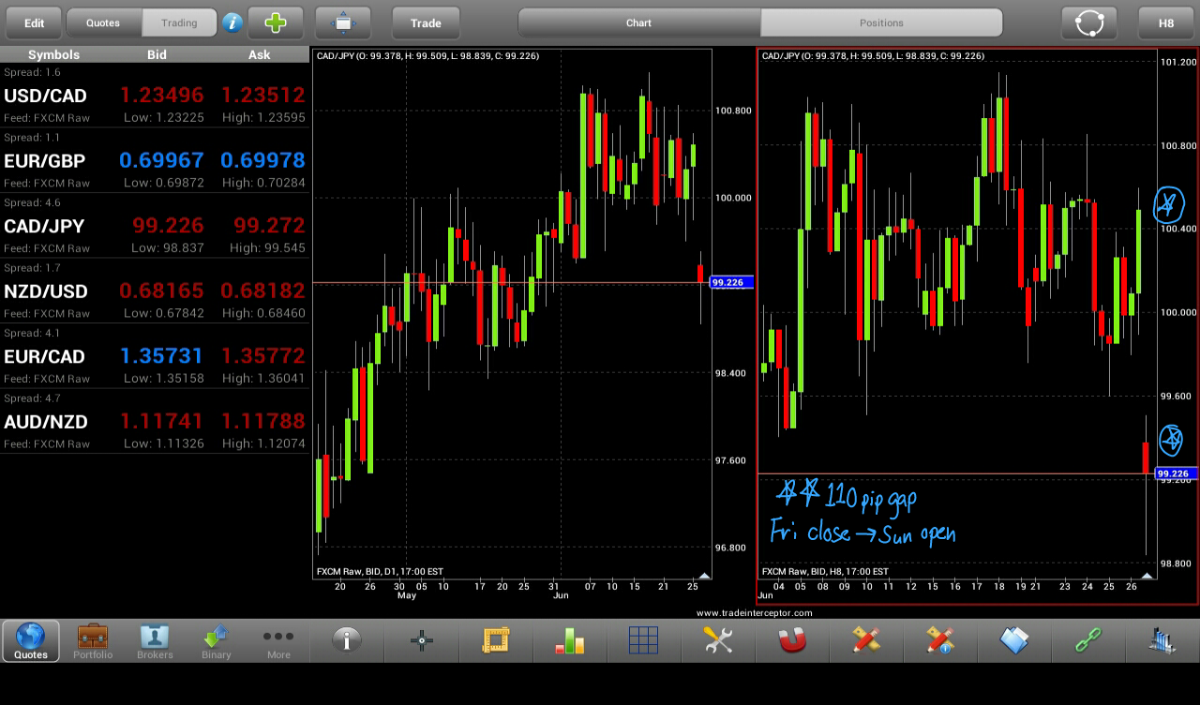Viewport: 1200px width, 705px height.
Task: Select the EUR/CAD quote row
Action: tap(154, 355)
